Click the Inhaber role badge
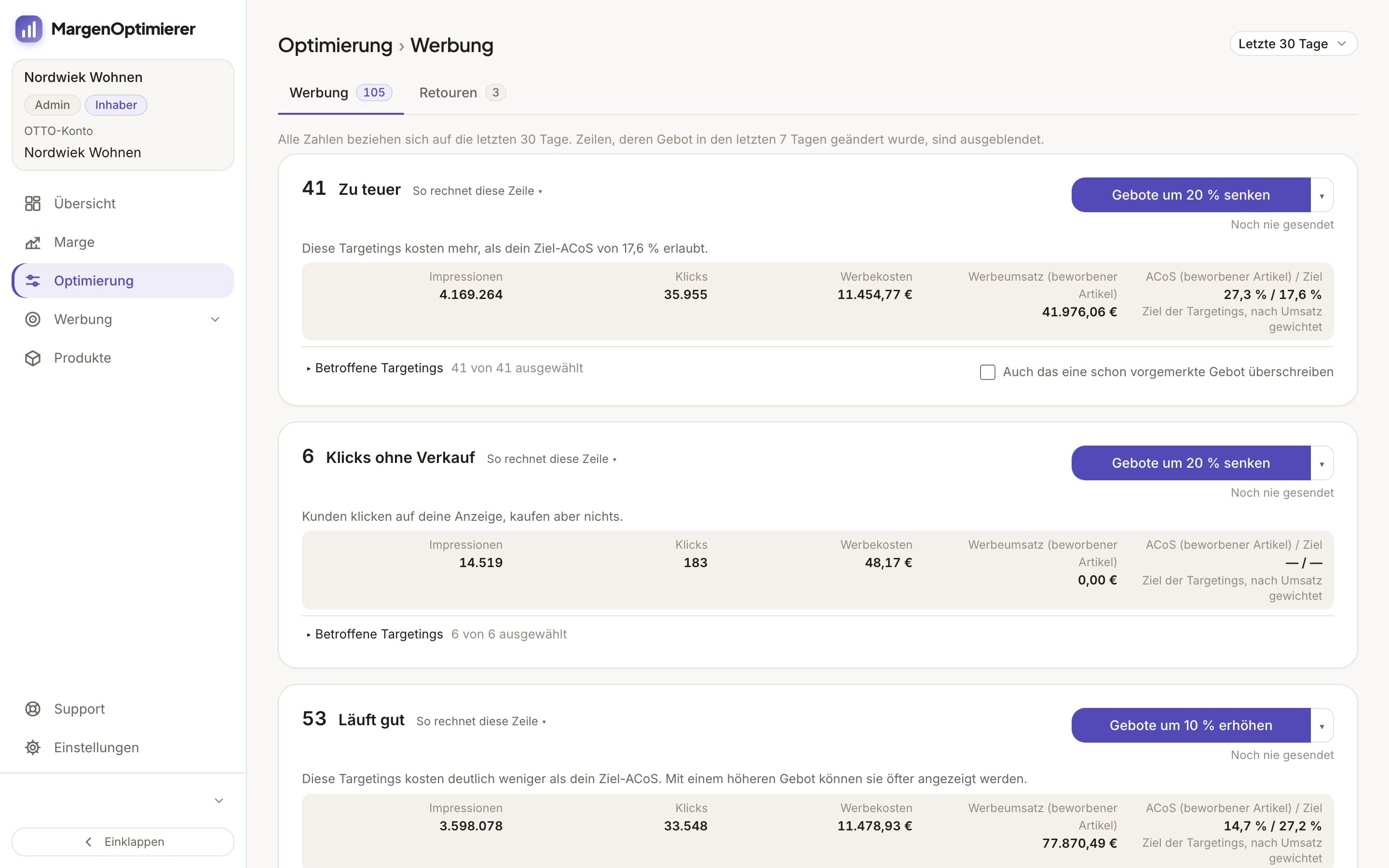 pyautogui.click(x=116, y=105)
